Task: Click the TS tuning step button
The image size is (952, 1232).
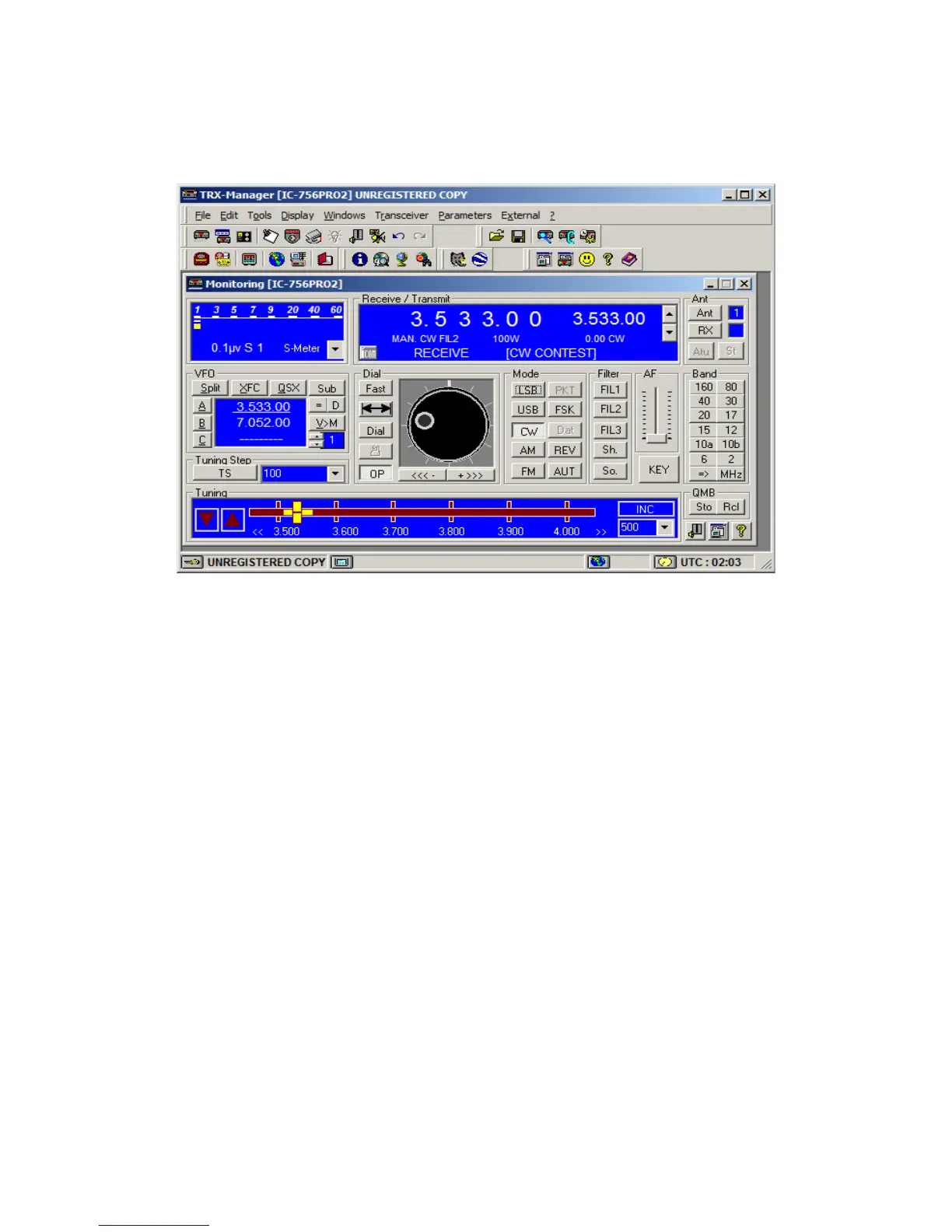Action: click(x=225, y=474)
